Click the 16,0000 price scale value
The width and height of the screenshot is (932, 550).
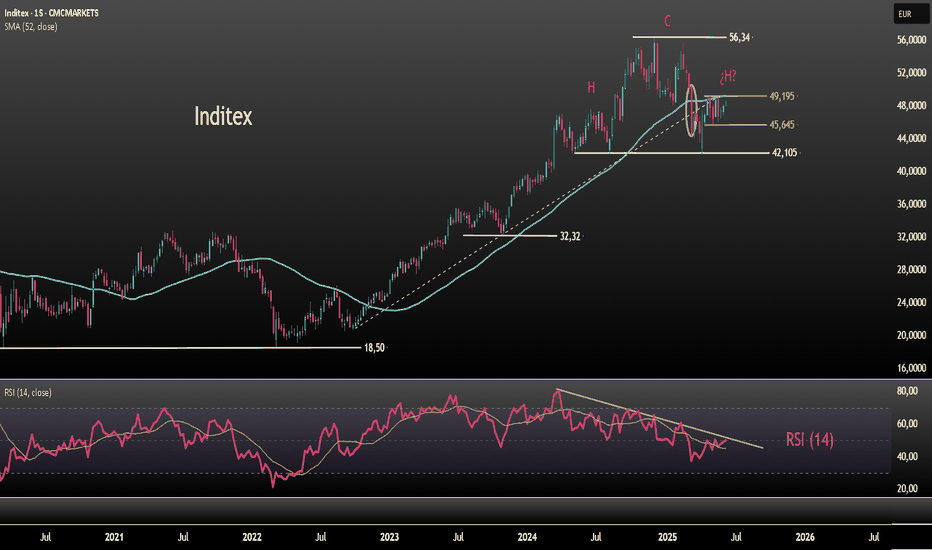click(x=911, y=368)
